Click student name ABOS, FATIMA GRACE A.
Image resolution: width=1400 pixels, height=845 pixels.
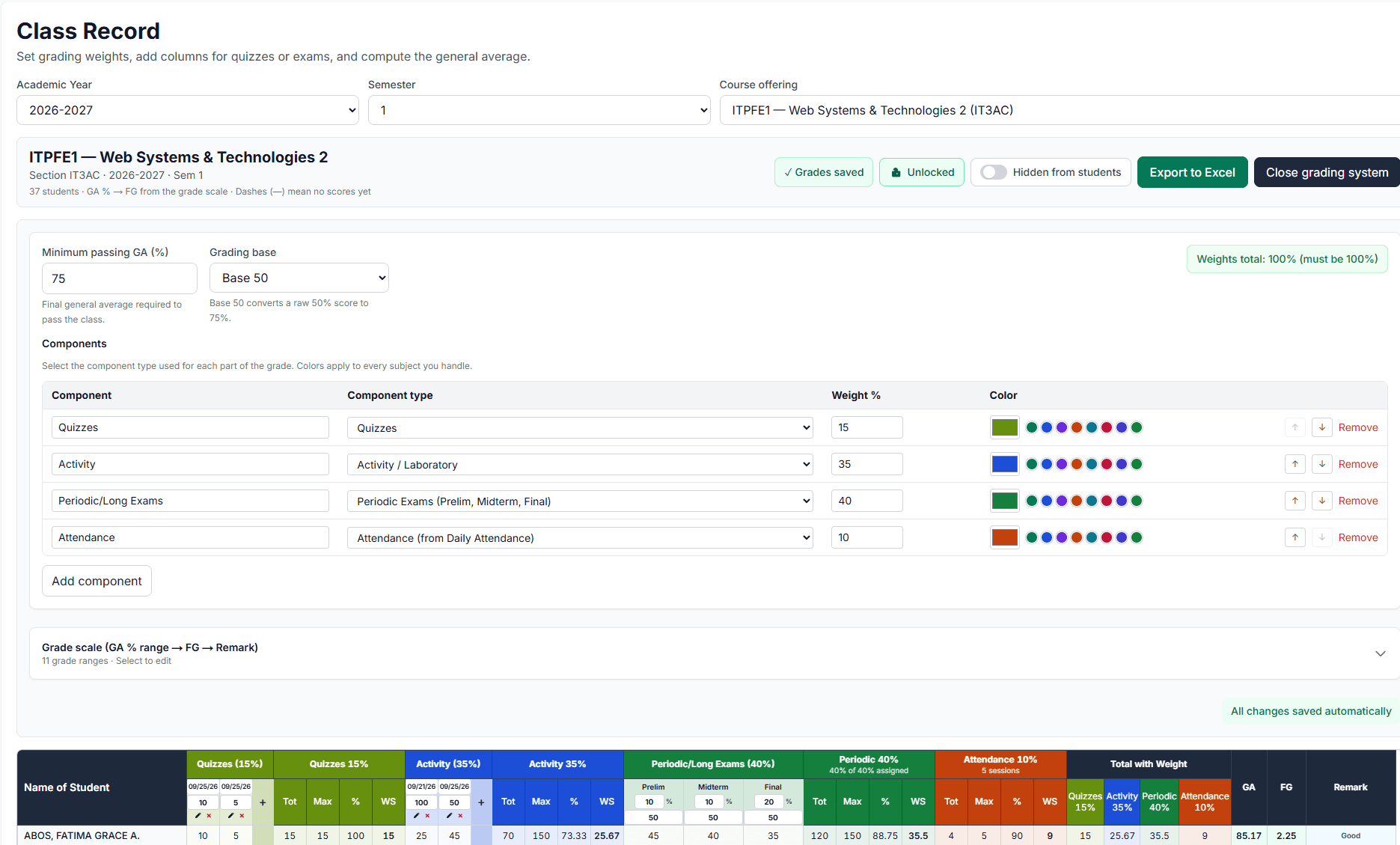coord(82,835)
